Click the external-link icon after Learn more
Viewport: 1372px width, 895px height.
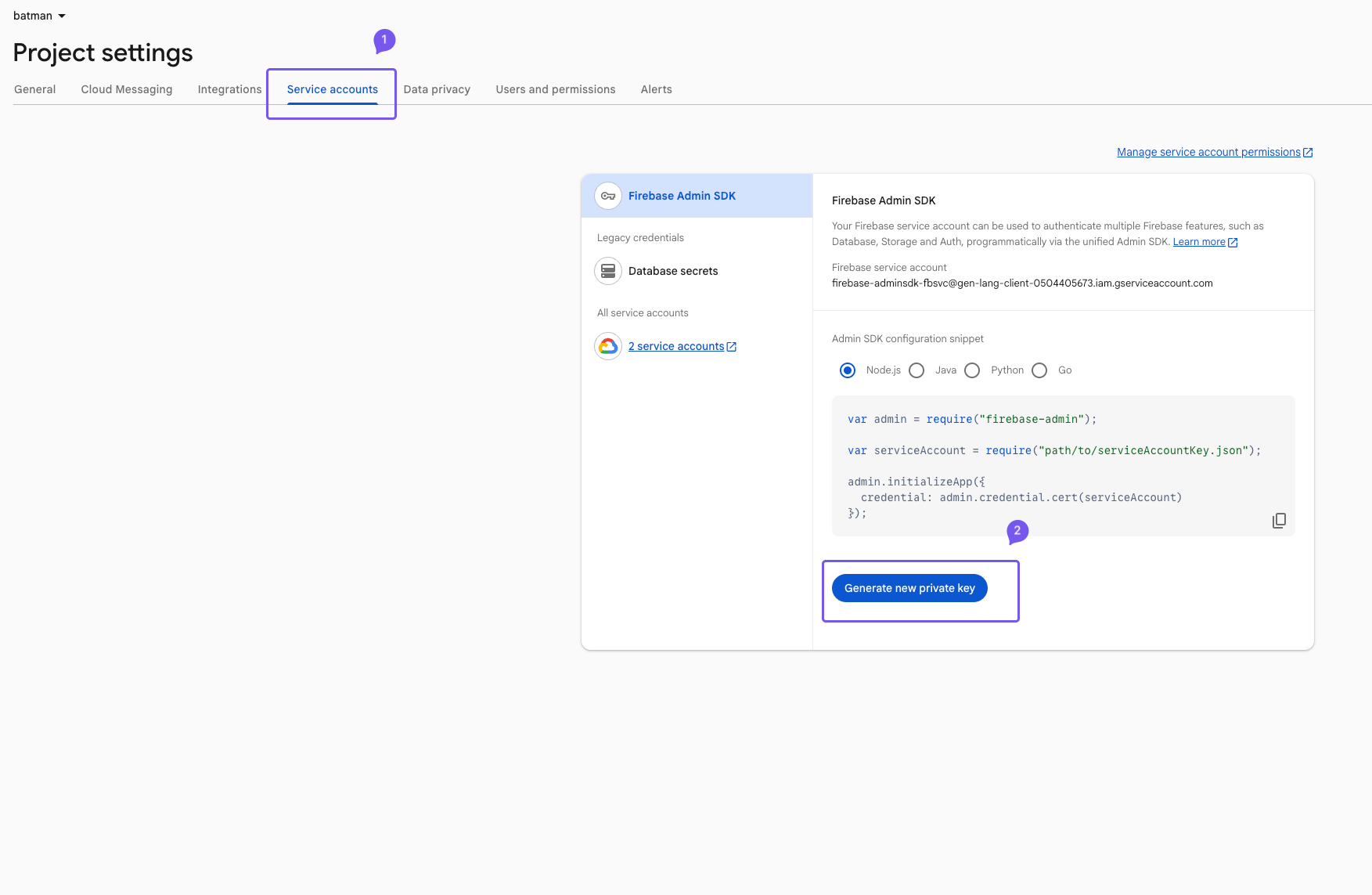click(x=1233, y=243)
